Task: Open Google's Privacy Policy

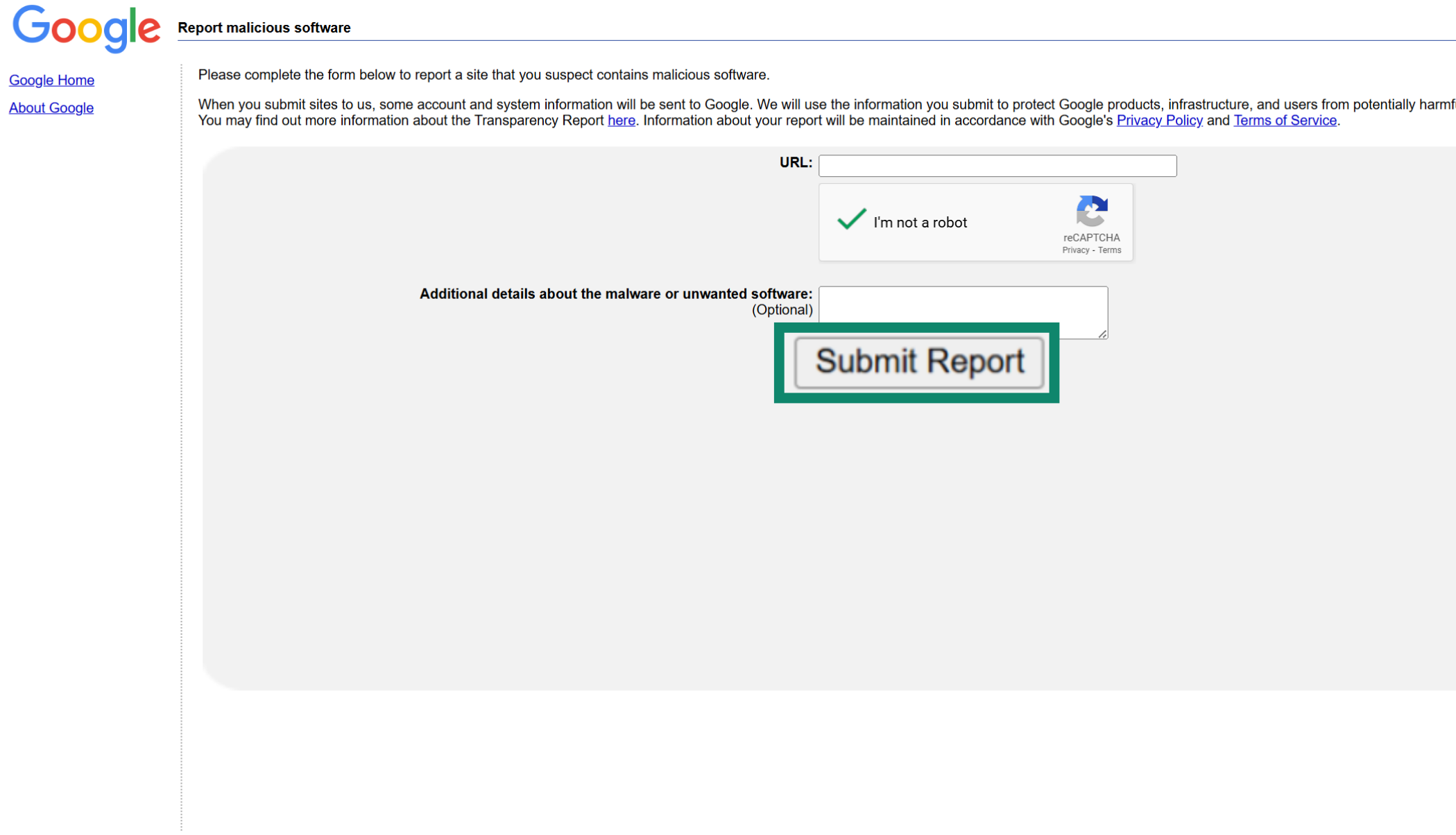Action: pyautogui.click(x=1159, y=121)
